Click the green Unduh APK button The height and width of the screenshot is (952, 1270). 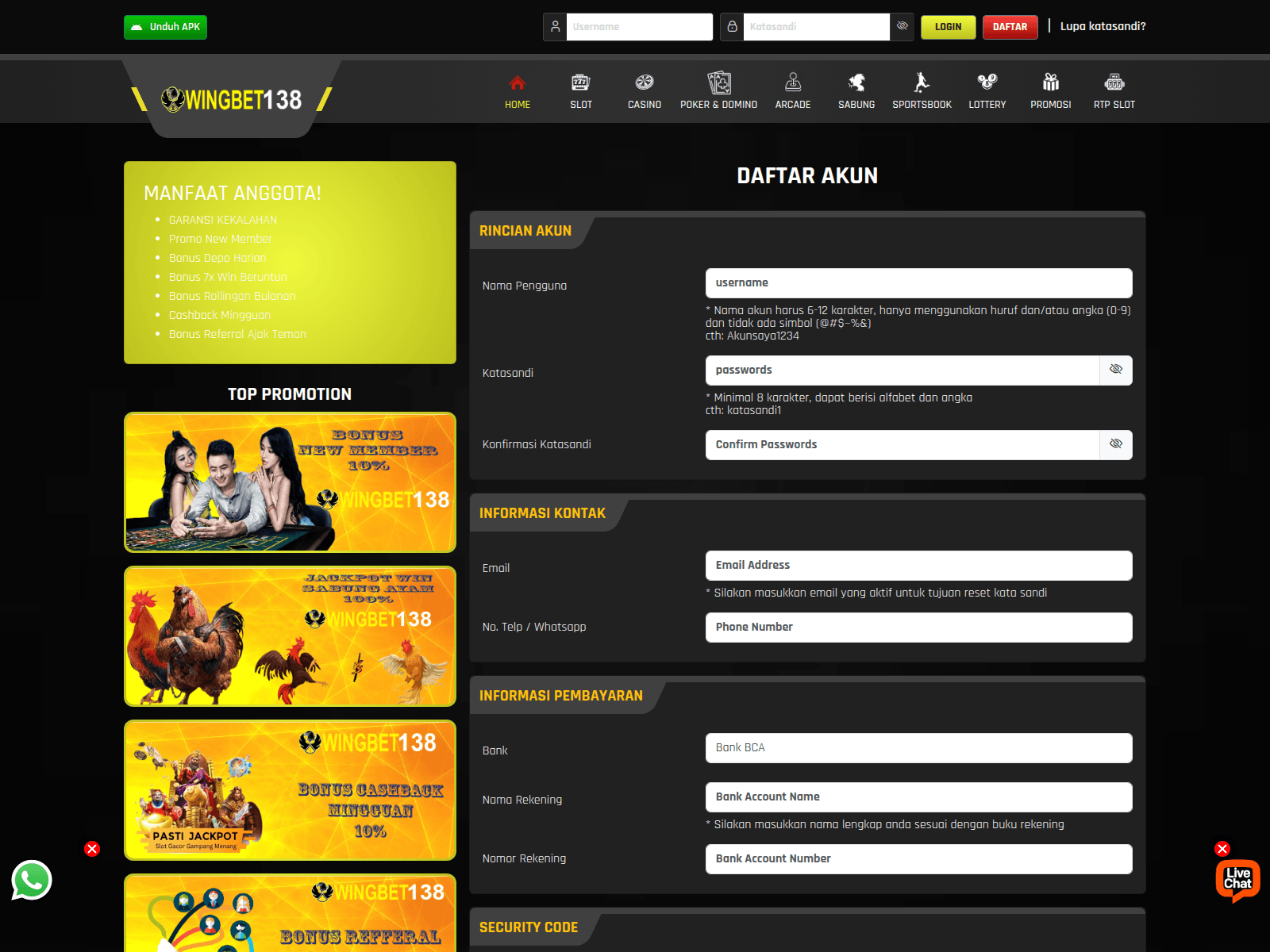pos(165,27)
